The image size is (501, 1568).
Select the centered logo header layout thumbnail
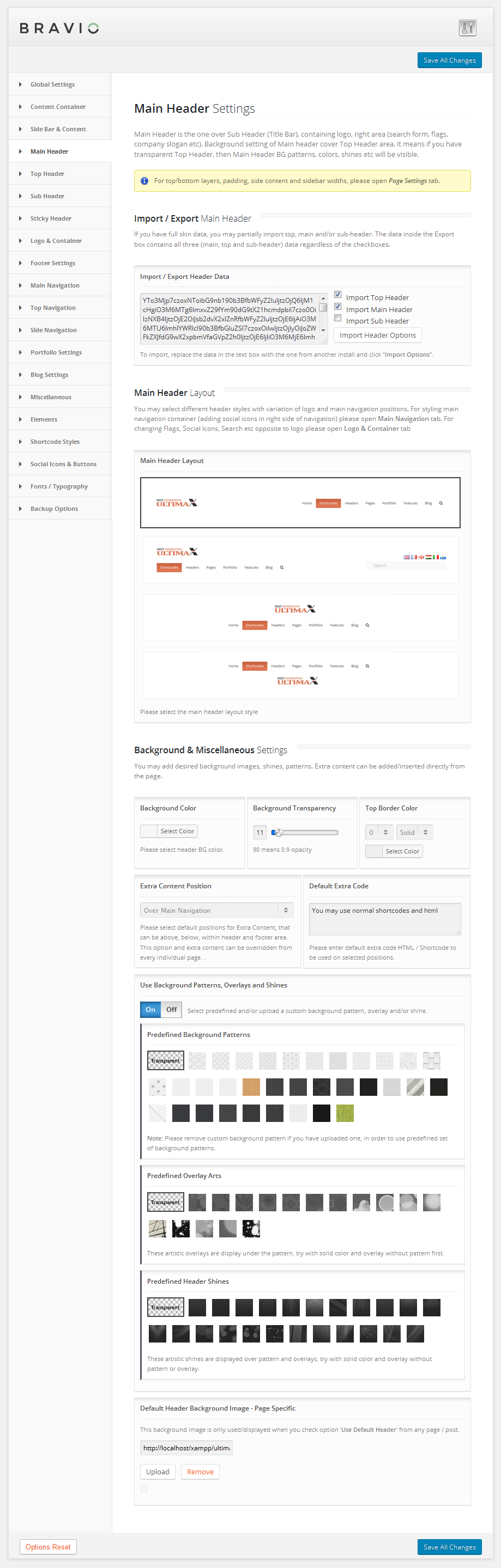pos(300,617)
